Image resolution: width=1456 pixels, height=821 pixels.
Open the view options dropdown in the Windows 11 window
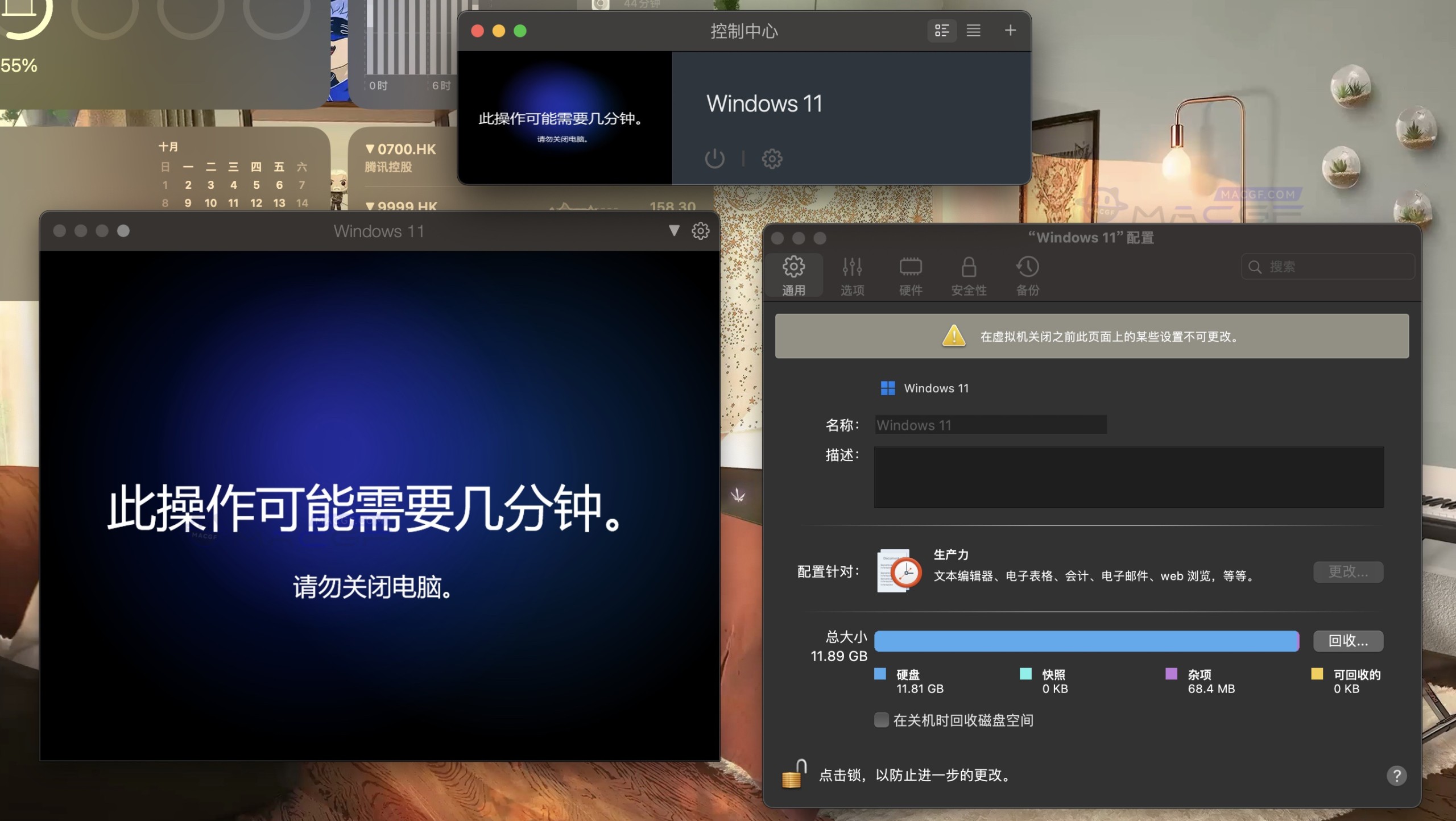(674, 231)
